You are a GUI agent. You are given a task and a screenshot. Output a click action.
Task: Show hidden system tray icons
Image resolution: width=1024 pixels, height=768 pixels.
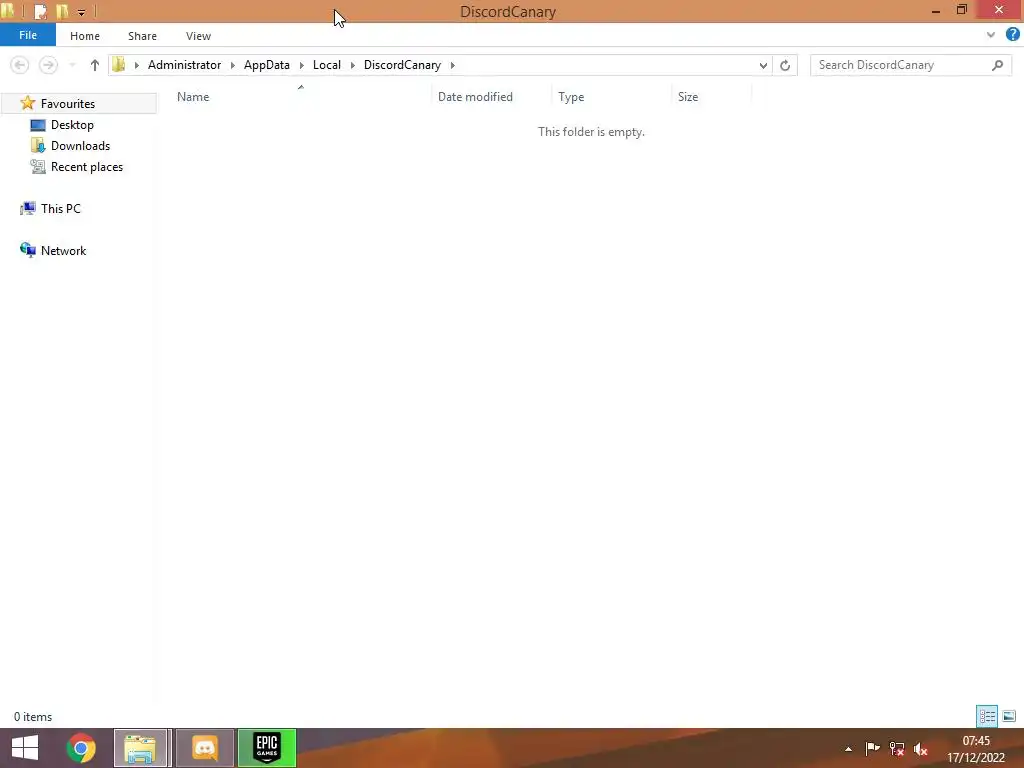point(848,749)
